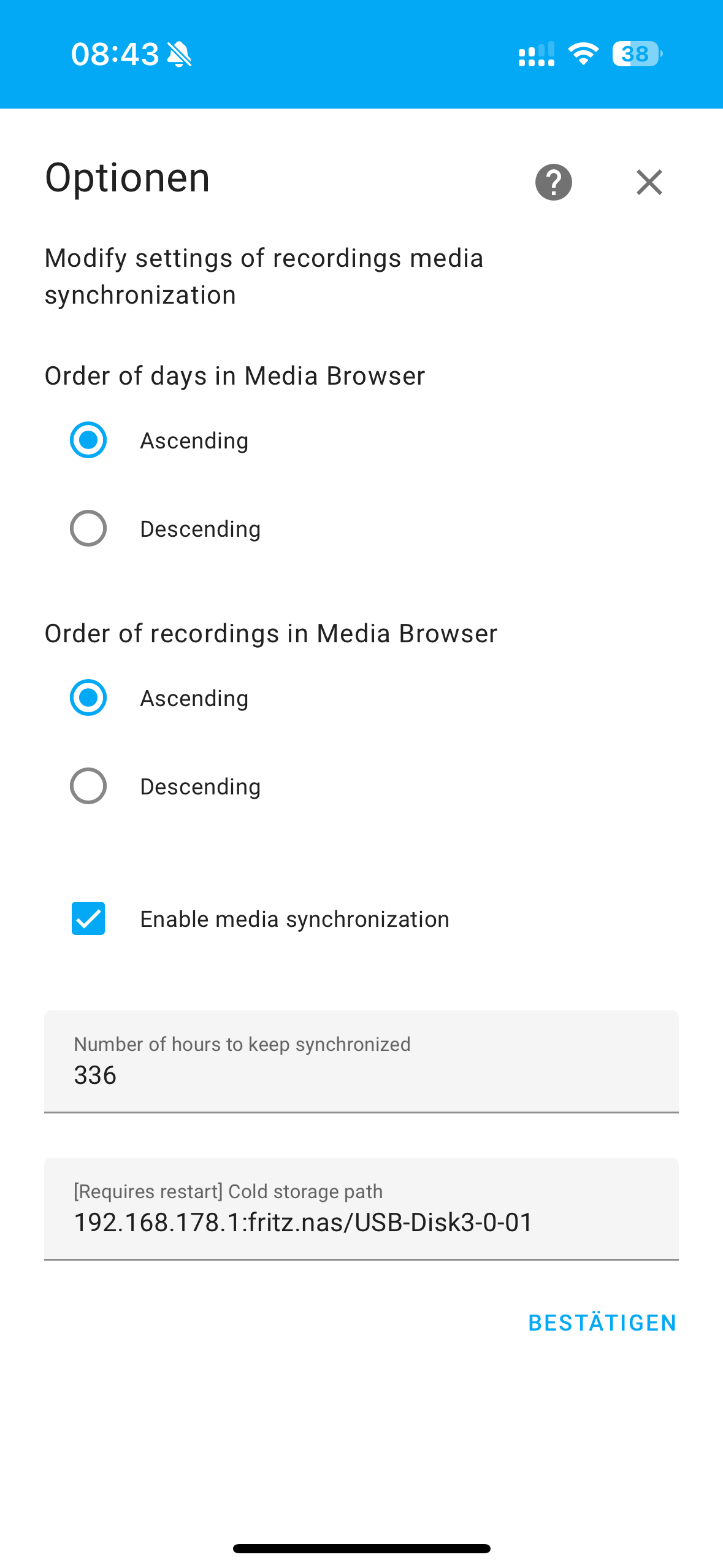Image resolution: width=723 pixels, height=1568 pixels.
Task: Tap the Wi-Fi status icon
Action: pos(583,54)
